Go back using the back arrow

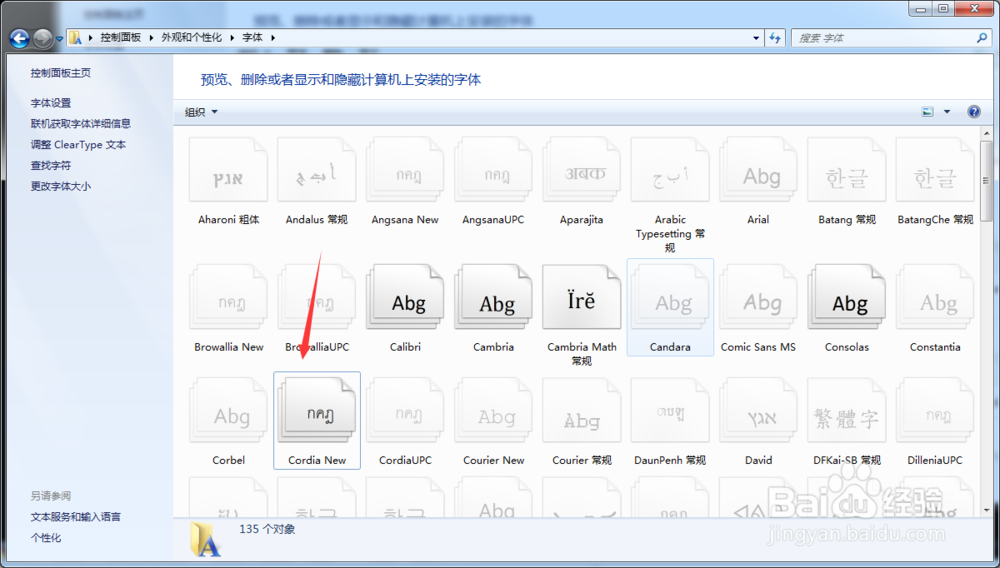(19, 38)
